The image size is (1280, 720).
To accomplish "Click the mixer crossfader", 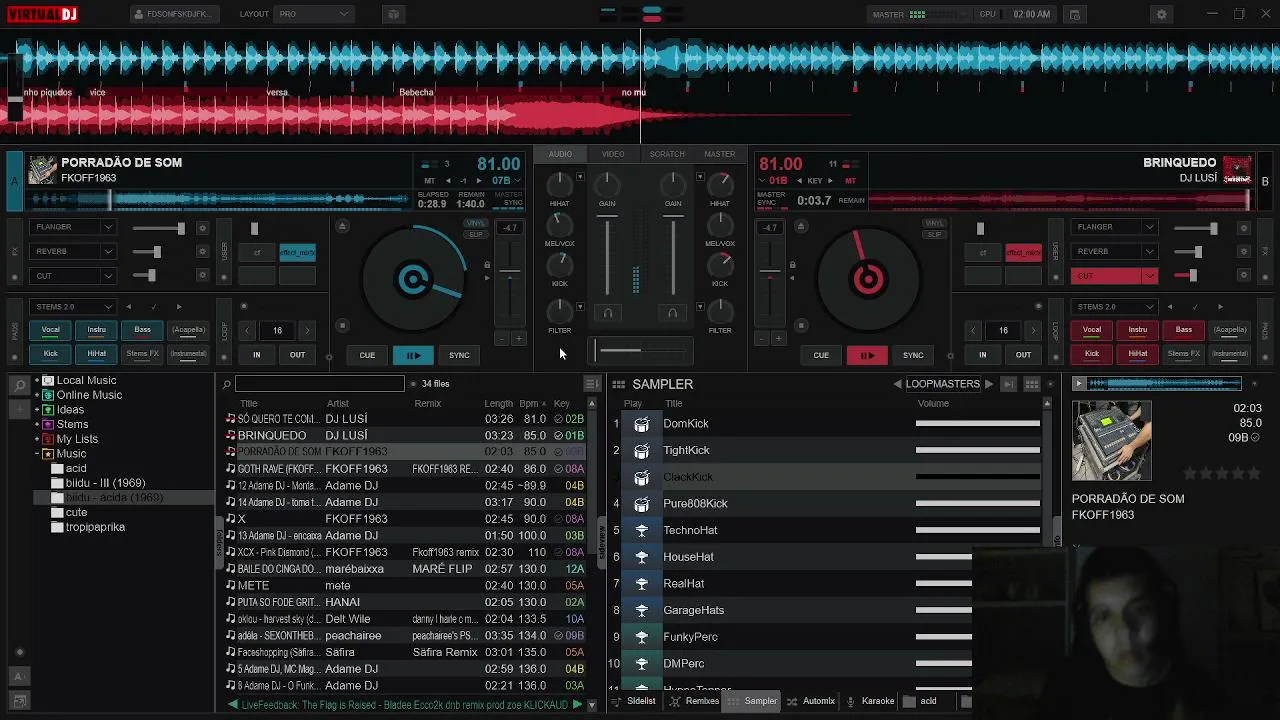I will point(640,350).
